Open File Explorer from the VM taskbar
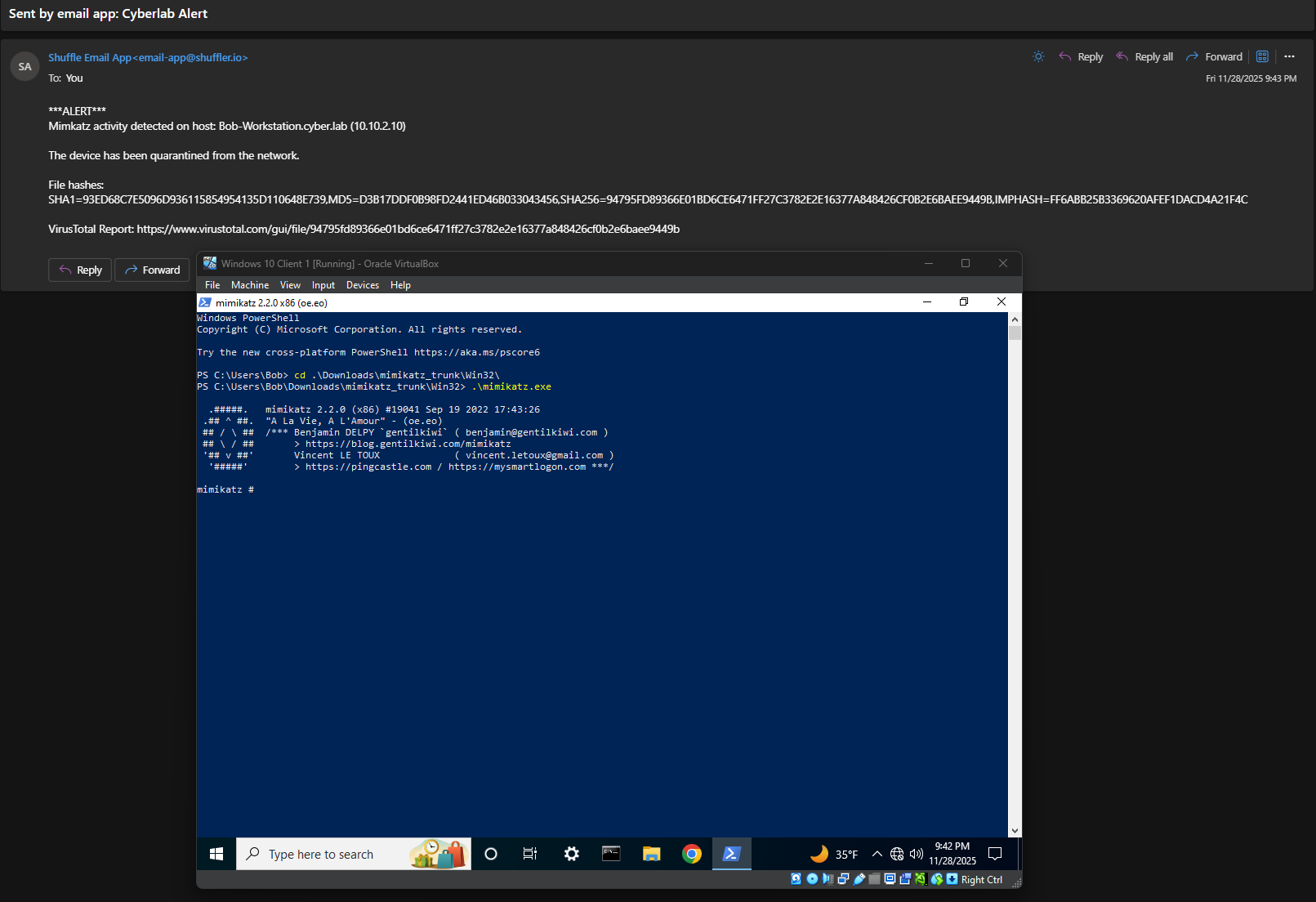 pos(651,854)
